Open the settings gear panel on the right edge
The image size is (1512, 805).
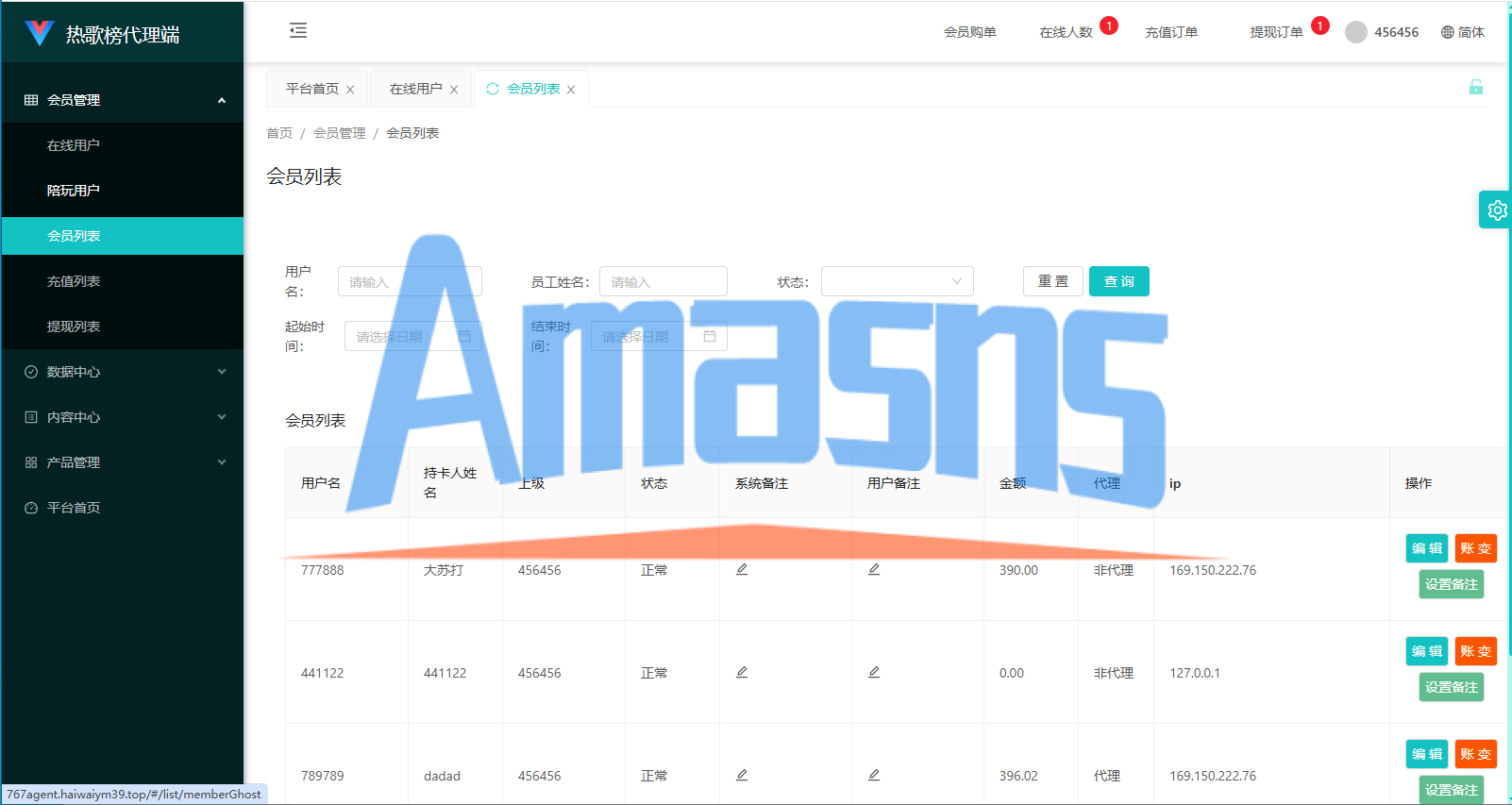(1496, 210)
